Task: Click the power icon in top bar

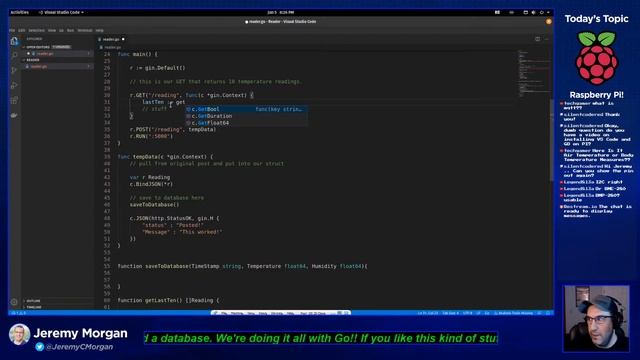Action: click(542, 13)
